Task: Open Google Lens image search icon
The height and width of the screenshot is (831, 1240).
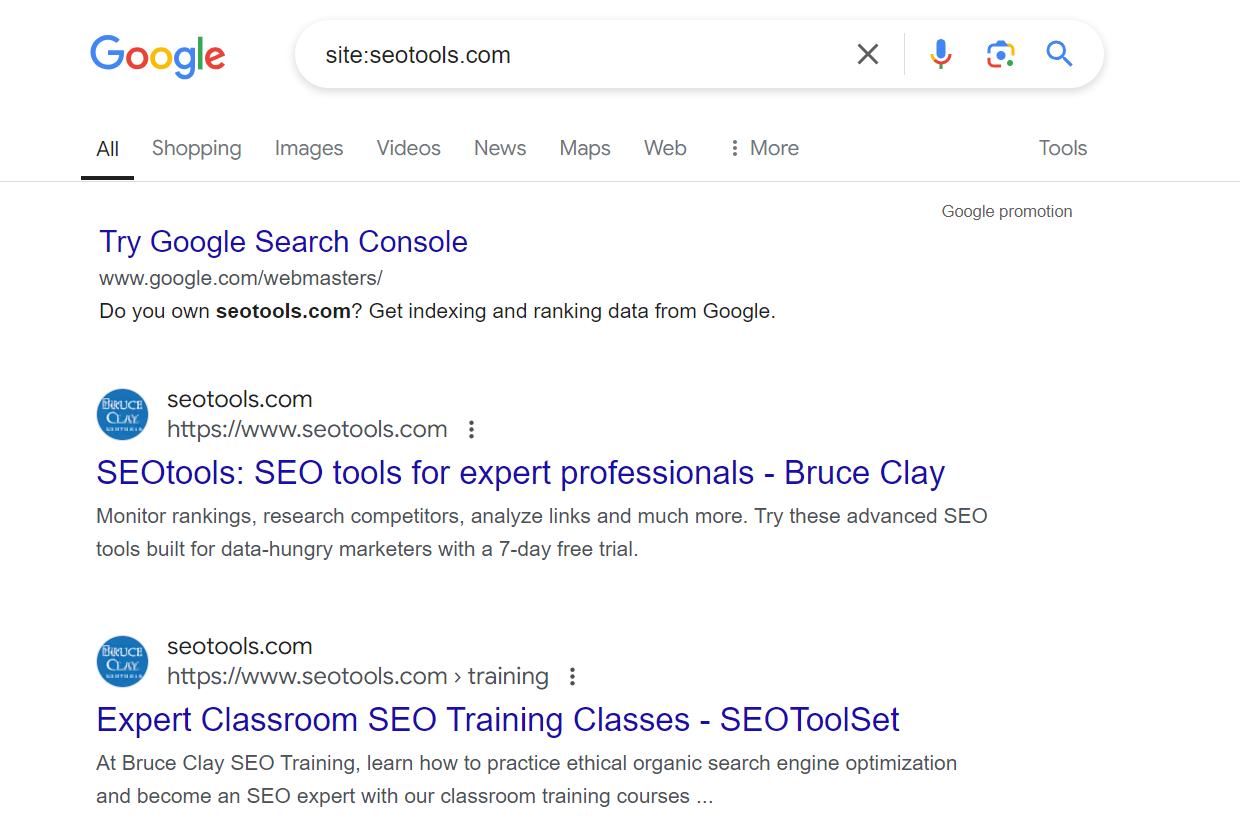Action: click(1000, 54)
